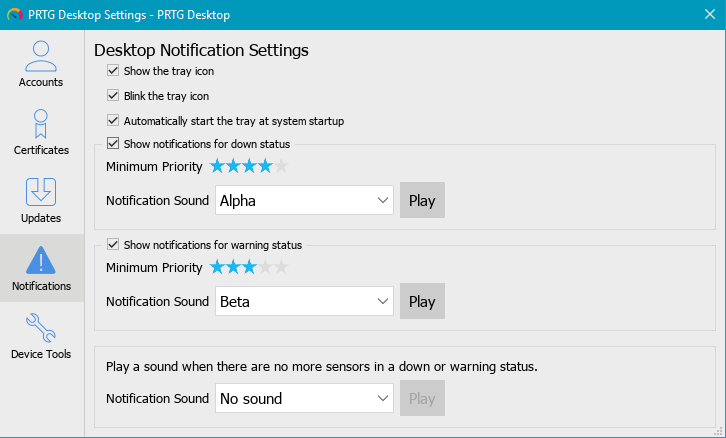Set warning status priority to one star
Viewport: 726px width, 438px height.
(x=217, y=267)
